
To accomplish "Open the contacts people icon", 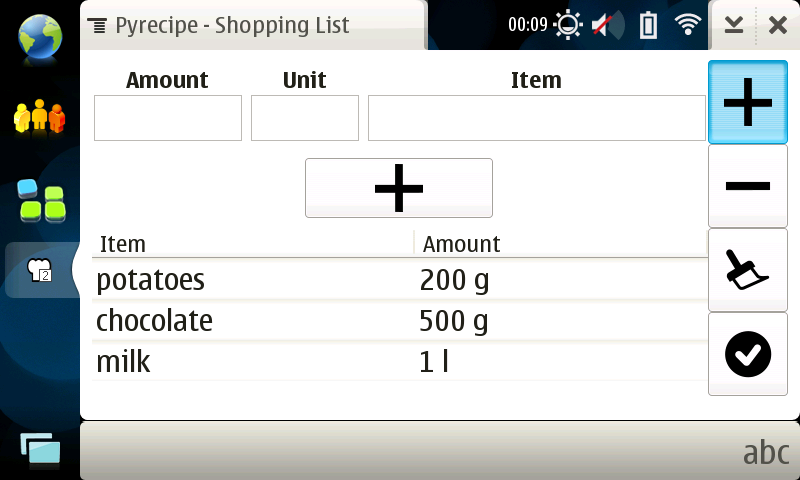I will coord(40,118).
